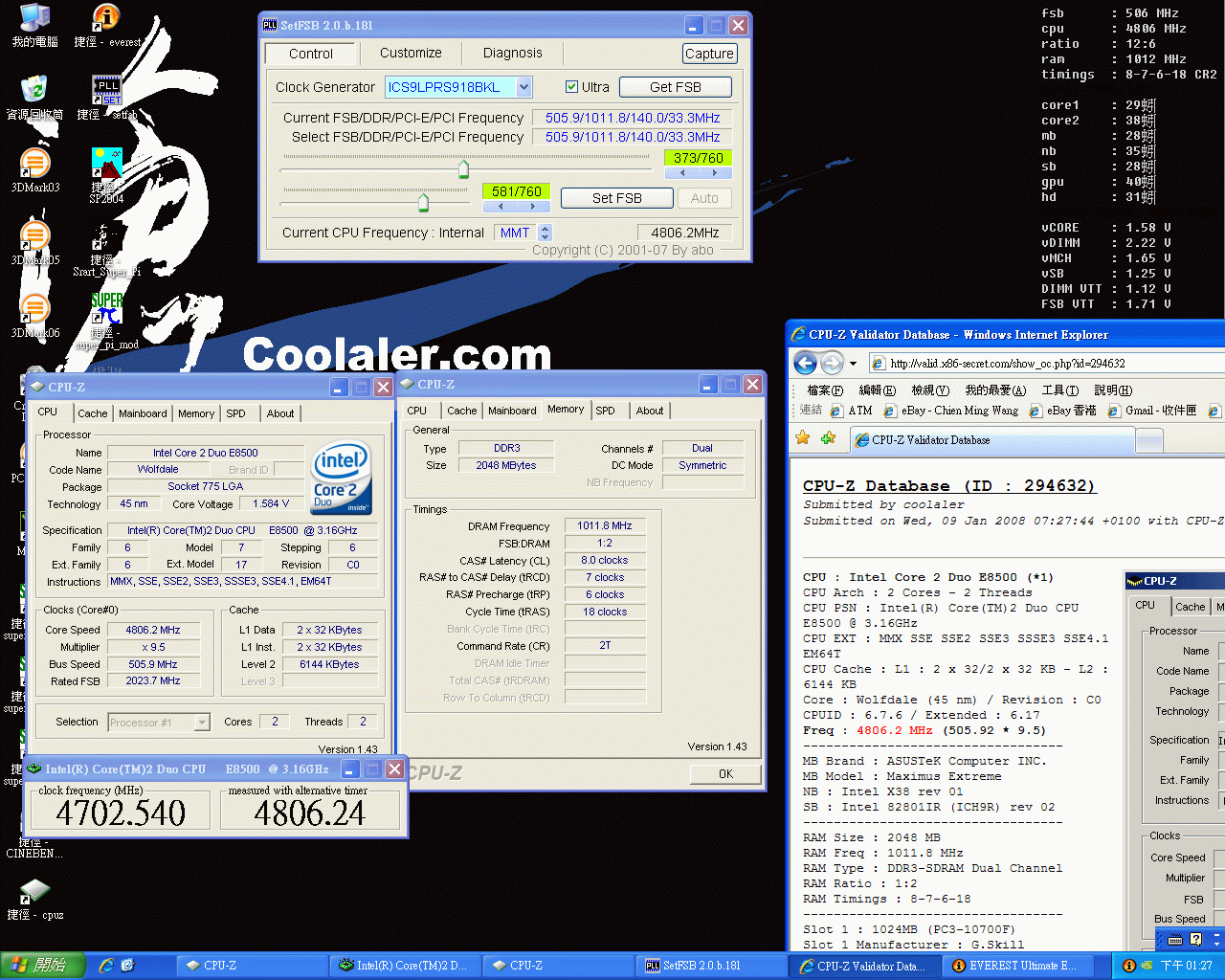This screenshot has height=980, width=1225.
Task: Open the 3DMark03 desktop shortcut
Action: click(x=34, y=165)
